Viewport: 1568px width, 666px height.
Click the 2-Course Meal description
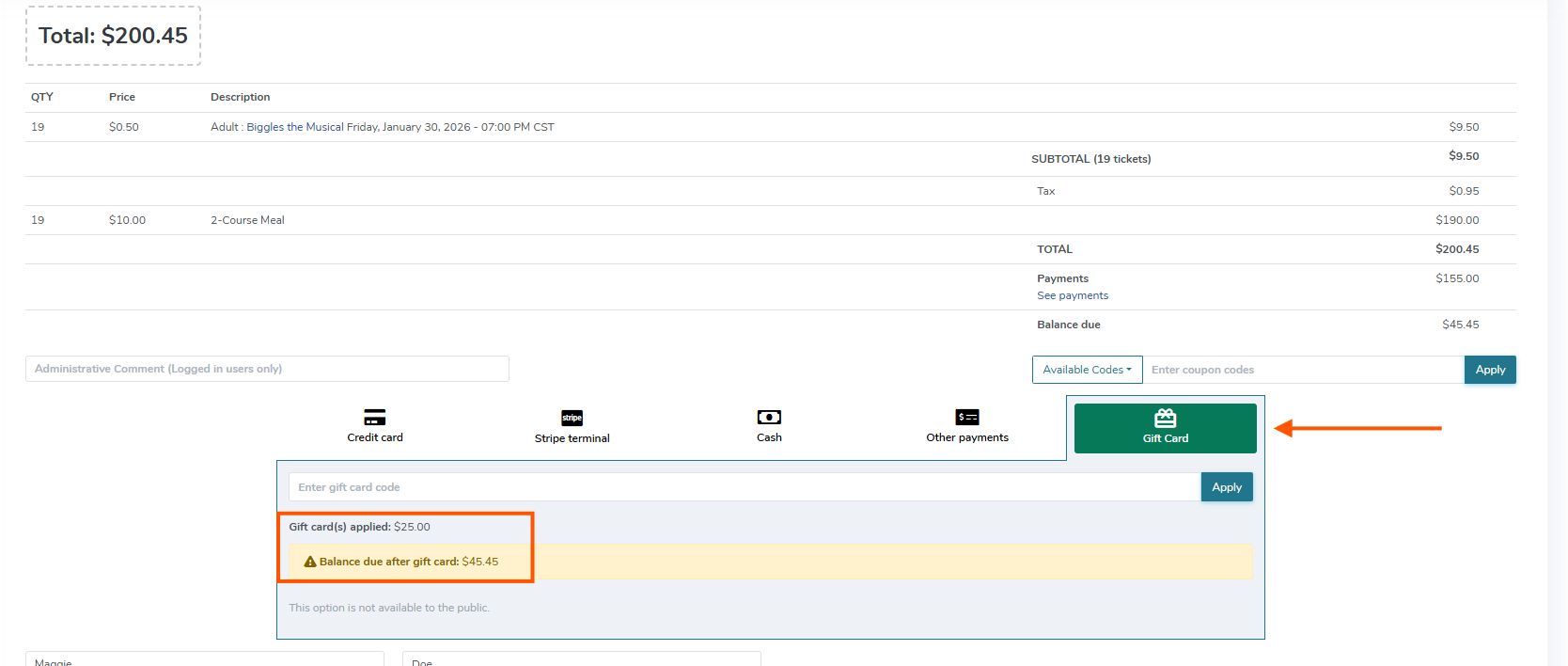(247, 220)
